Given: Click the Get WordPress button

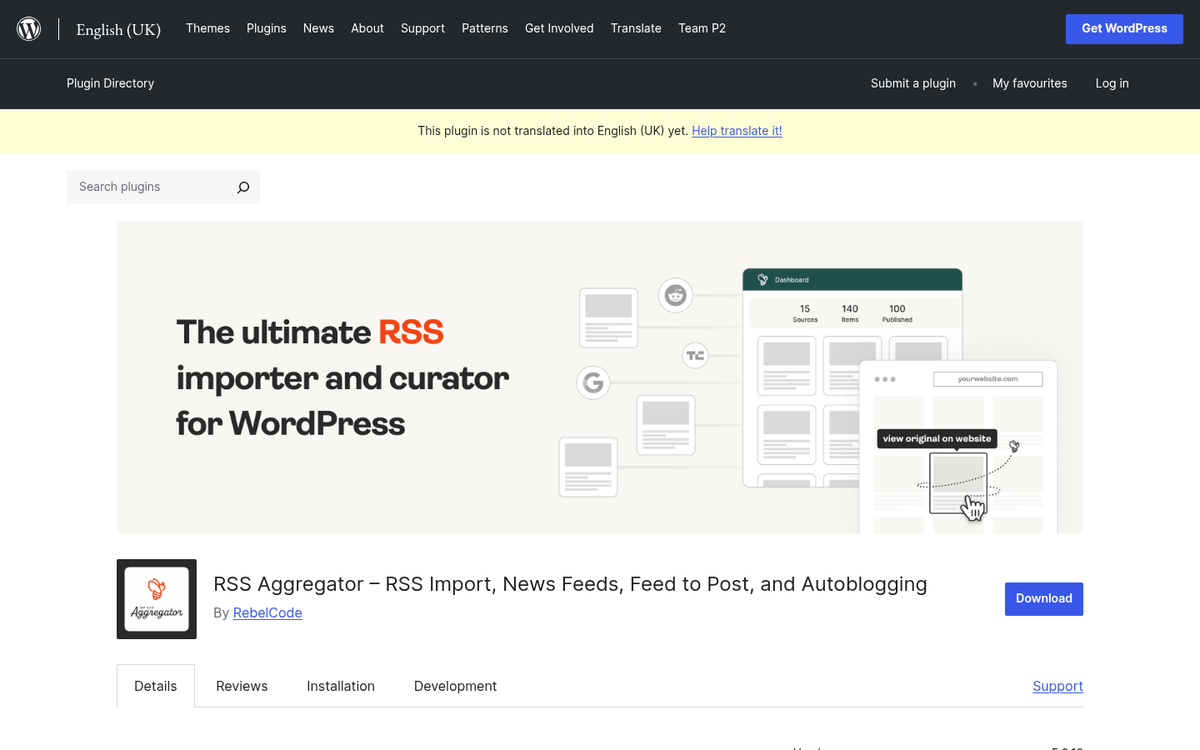Looking at the screenshot, I should coord(1124,28).
